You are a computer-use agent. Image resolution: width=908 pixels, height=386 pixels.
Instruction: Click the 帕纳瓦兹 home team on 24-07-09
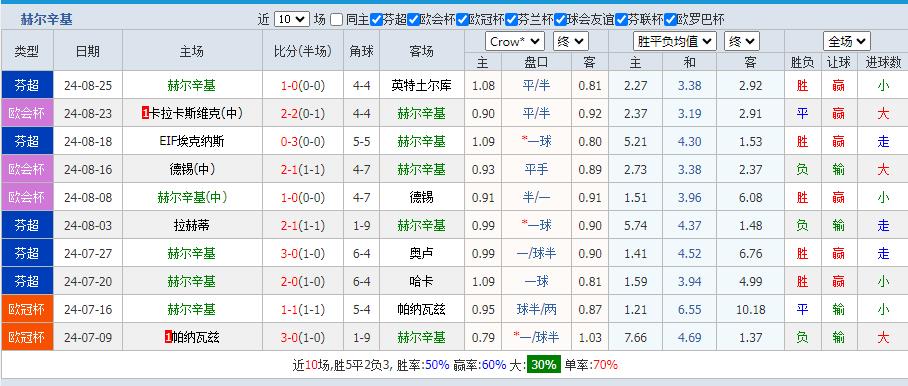196,337
